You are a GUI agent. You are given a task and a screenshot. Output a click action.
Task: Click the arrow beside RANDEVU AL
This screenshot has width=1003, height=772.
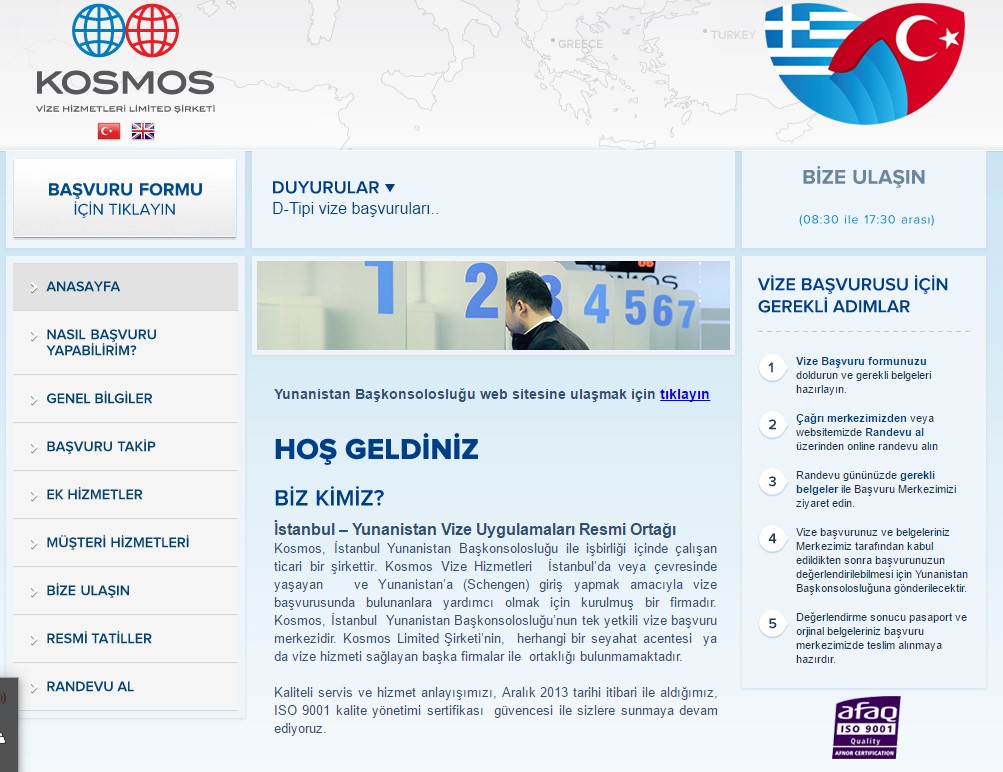(34, 688)
